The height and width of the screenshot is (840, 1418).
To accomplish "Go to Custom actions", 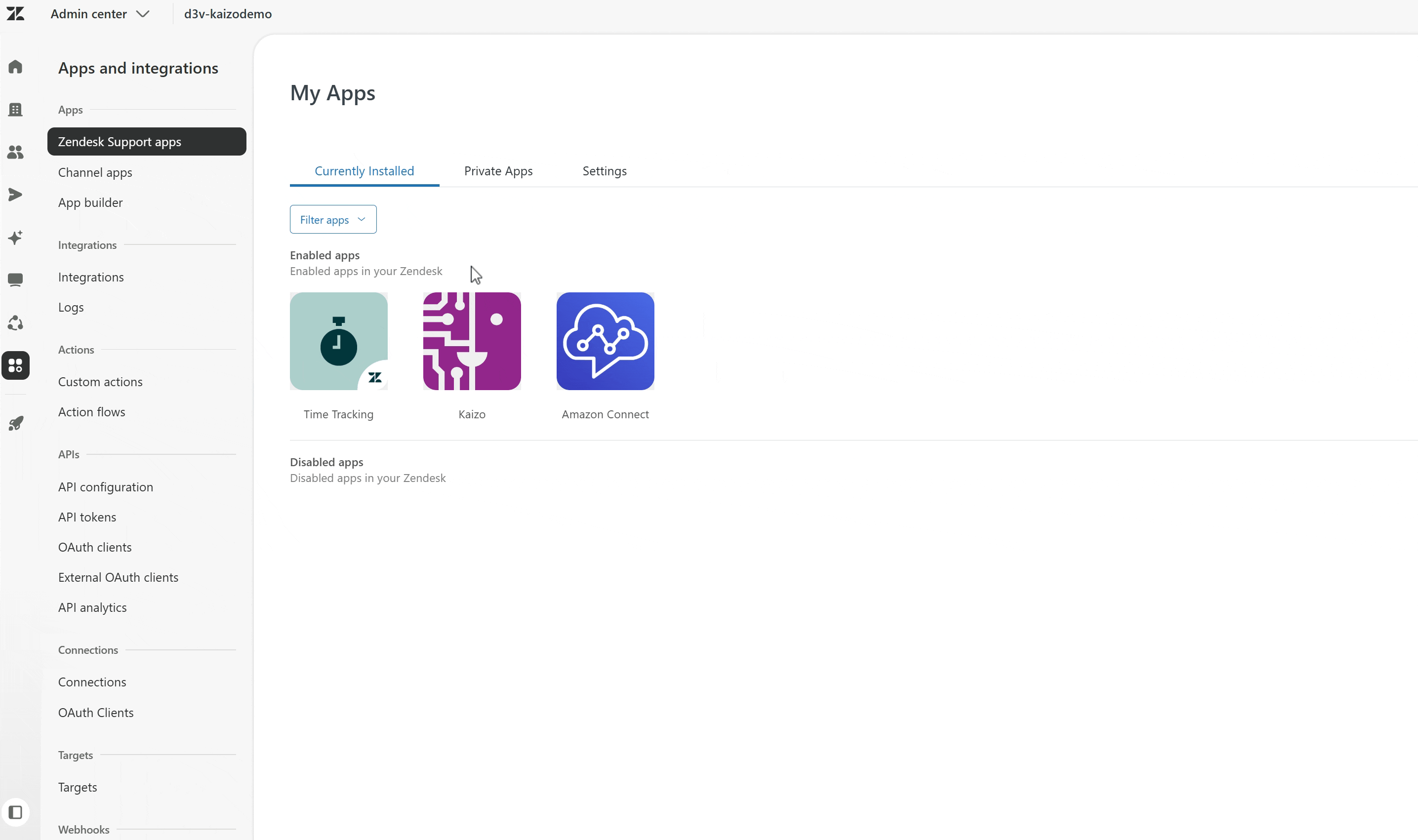I will tap(100, 382).
